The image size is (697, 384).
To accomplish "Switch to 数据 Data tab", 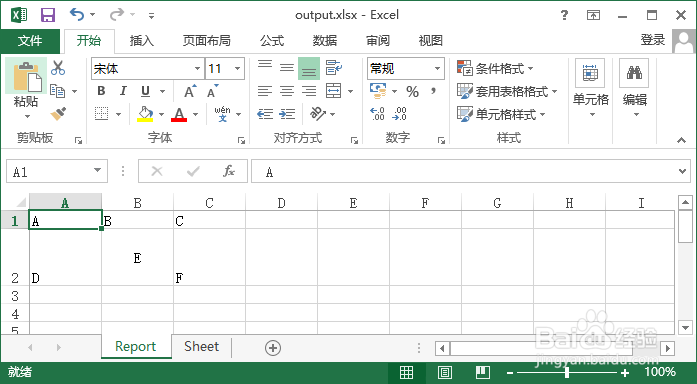I will (325, 41).
